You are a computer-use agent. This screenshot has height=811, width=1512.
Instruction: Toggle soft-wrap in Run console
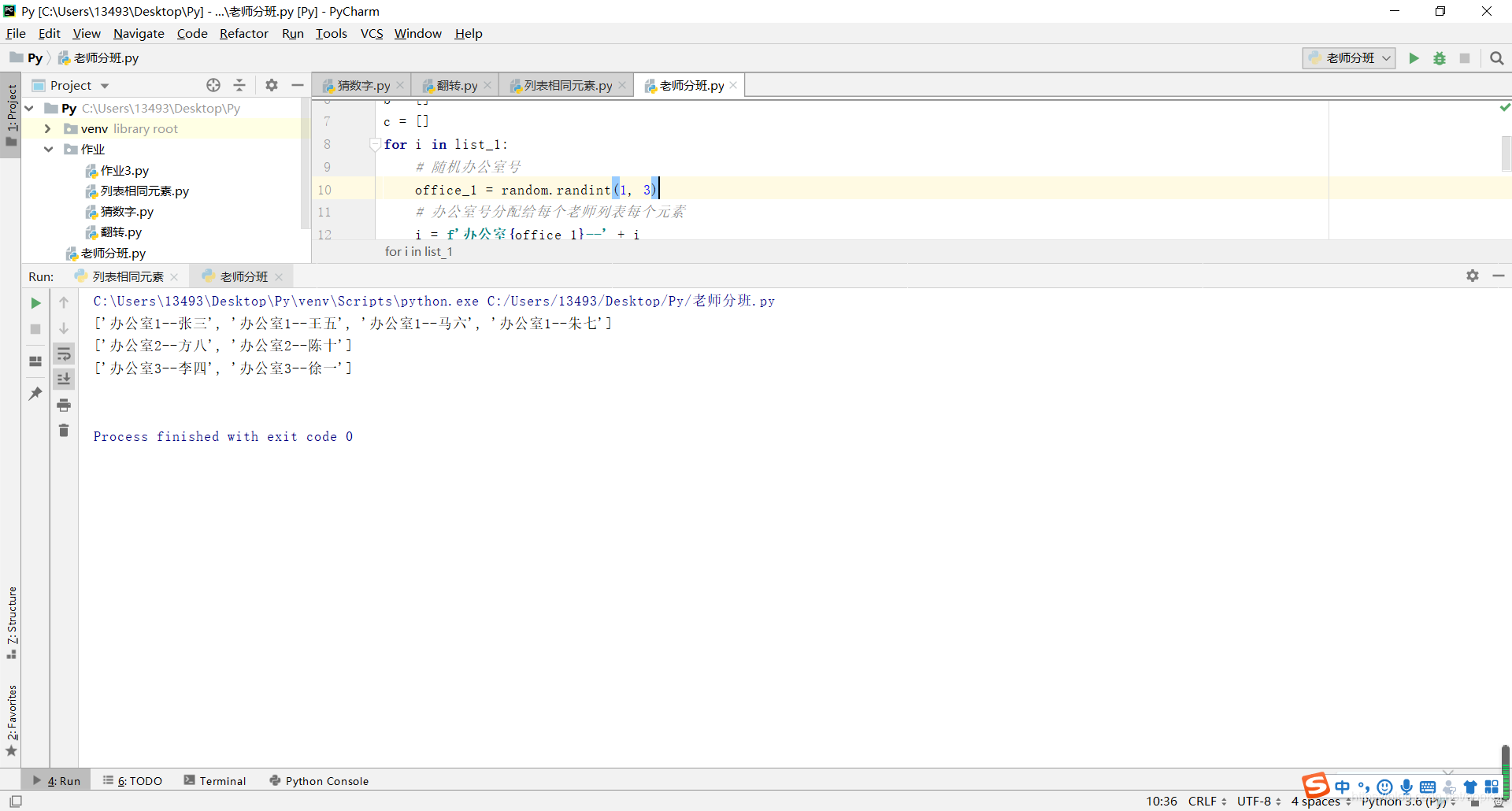pyautogui.click(x=64, y=354)
